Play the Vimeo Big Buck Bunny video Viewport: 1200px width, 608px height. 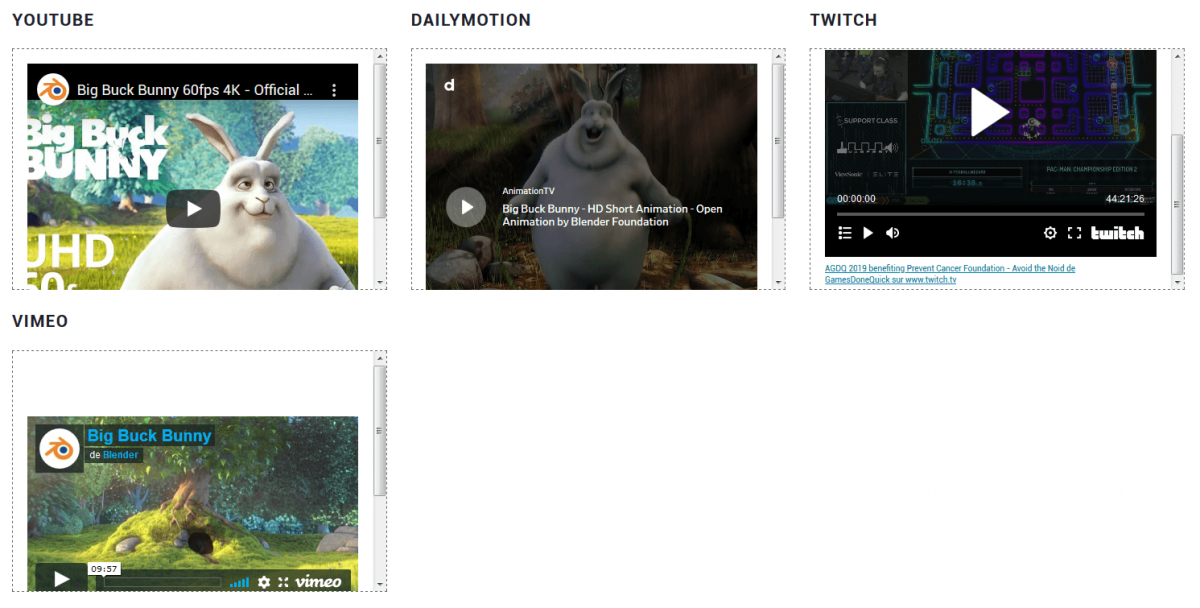(61, 579)
